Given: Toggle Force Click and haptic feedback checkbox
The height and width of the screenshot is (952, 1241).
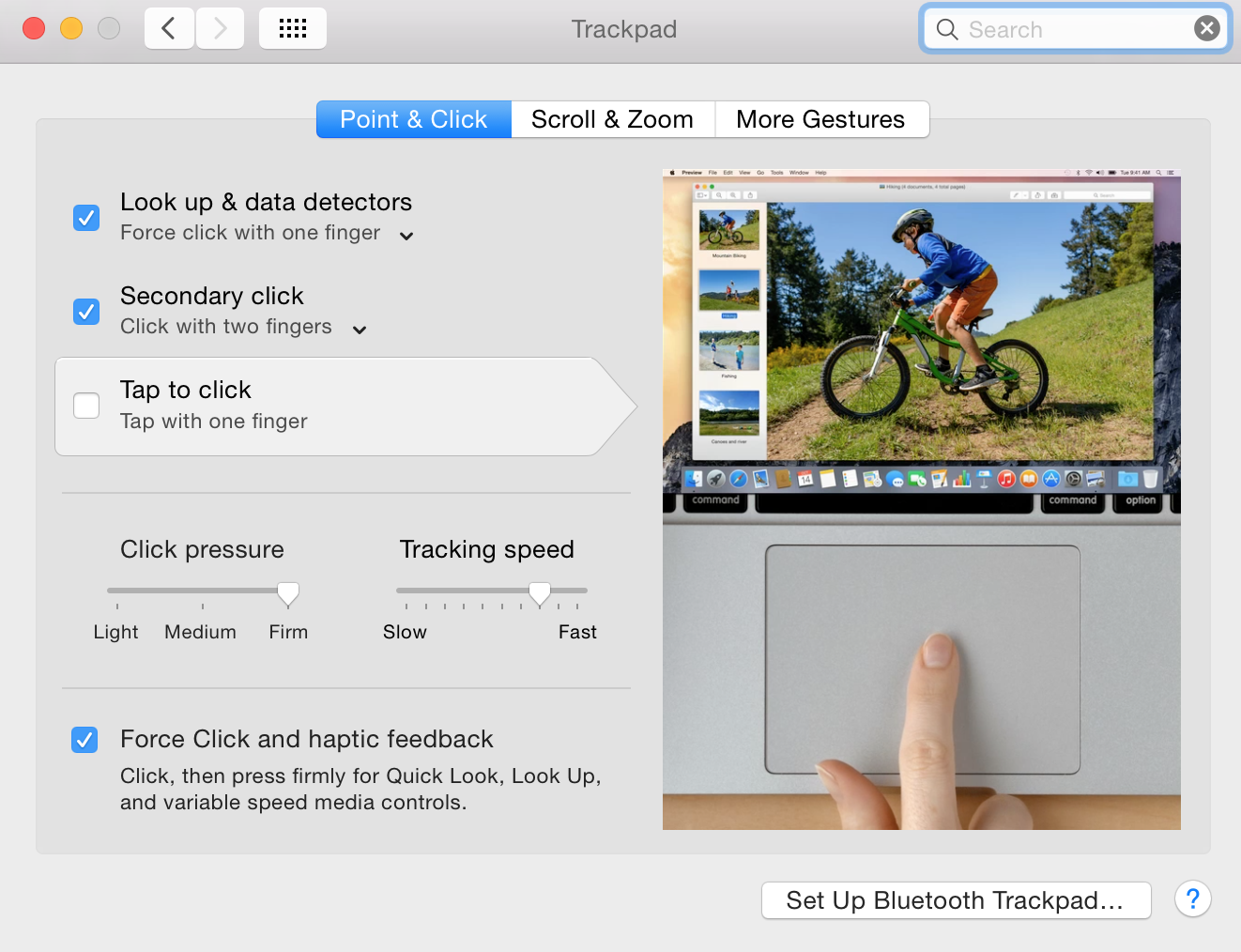Looking at the screenshot, I should coord(84,740).
